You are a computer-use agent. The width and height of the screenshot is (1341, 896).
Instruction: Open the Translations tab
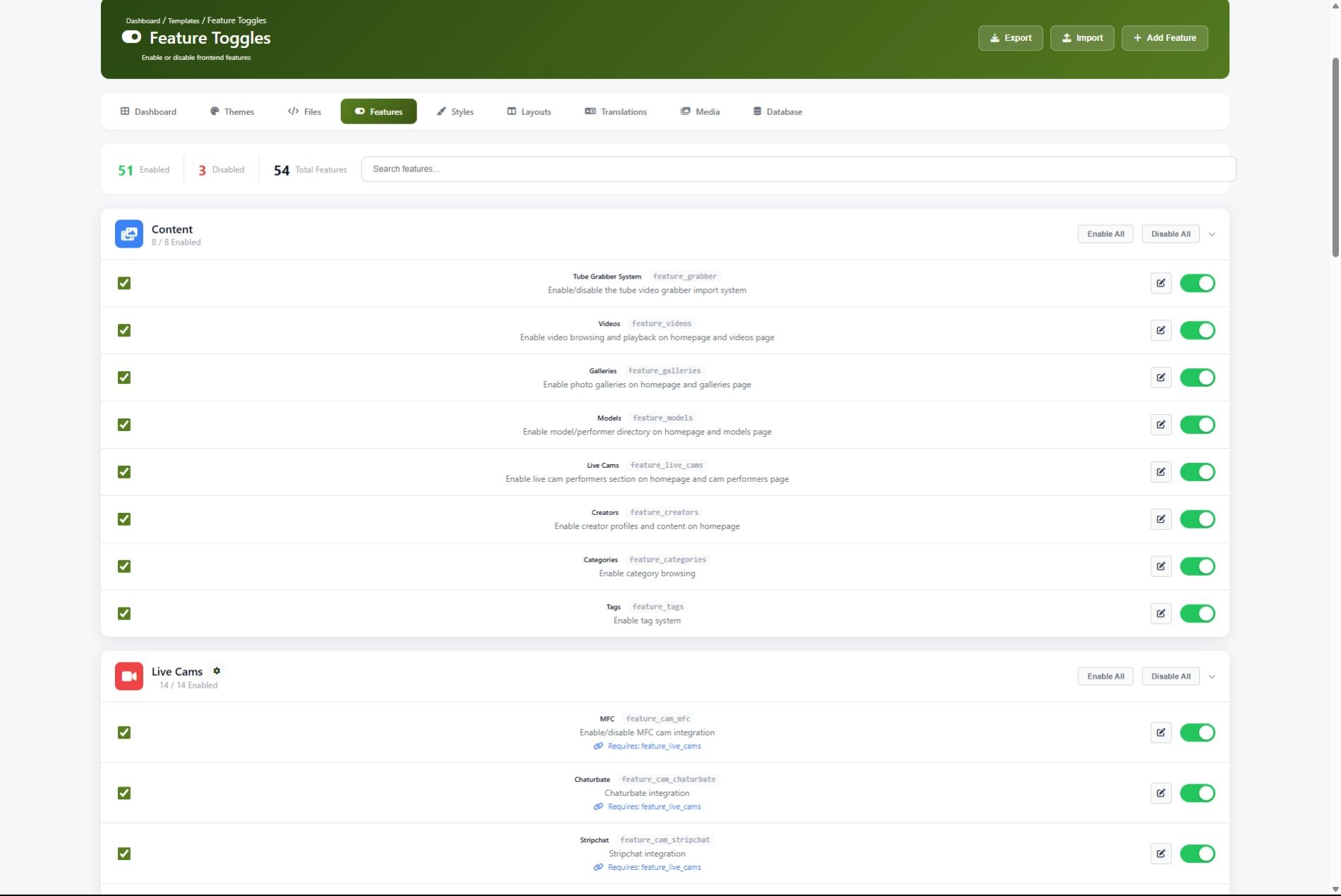(615, 111)
